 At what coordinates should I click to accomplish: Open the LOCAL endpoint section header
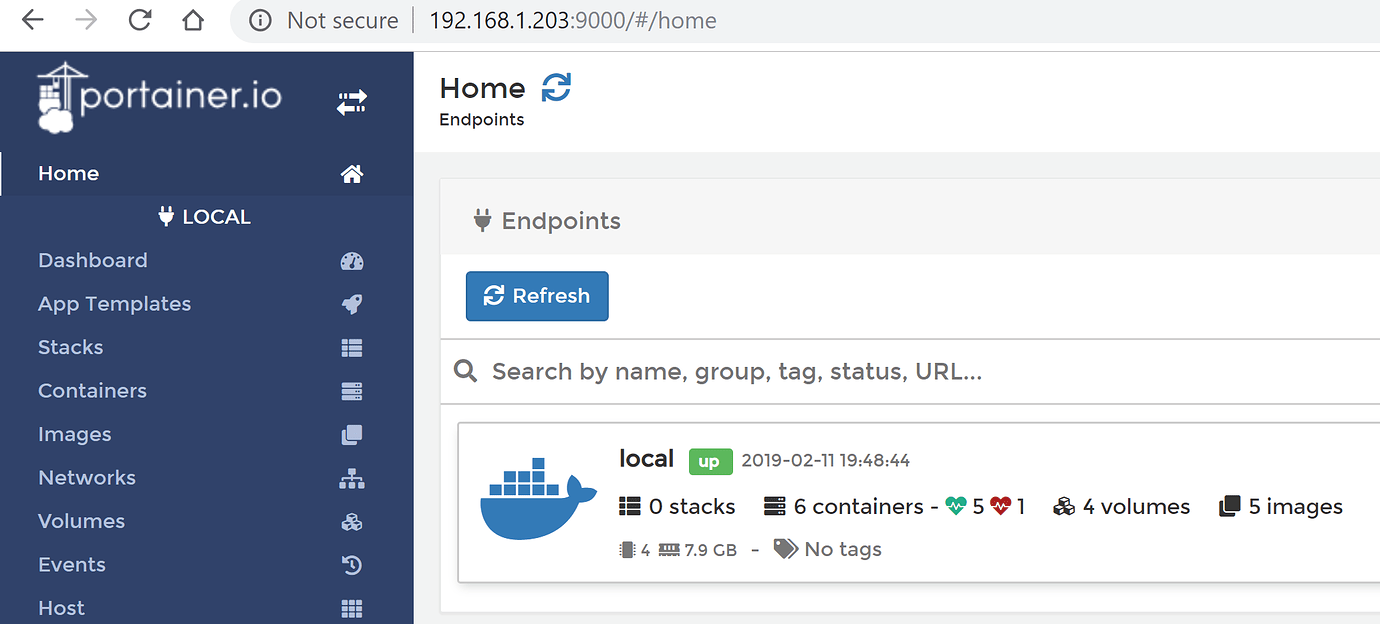(204, 216)
